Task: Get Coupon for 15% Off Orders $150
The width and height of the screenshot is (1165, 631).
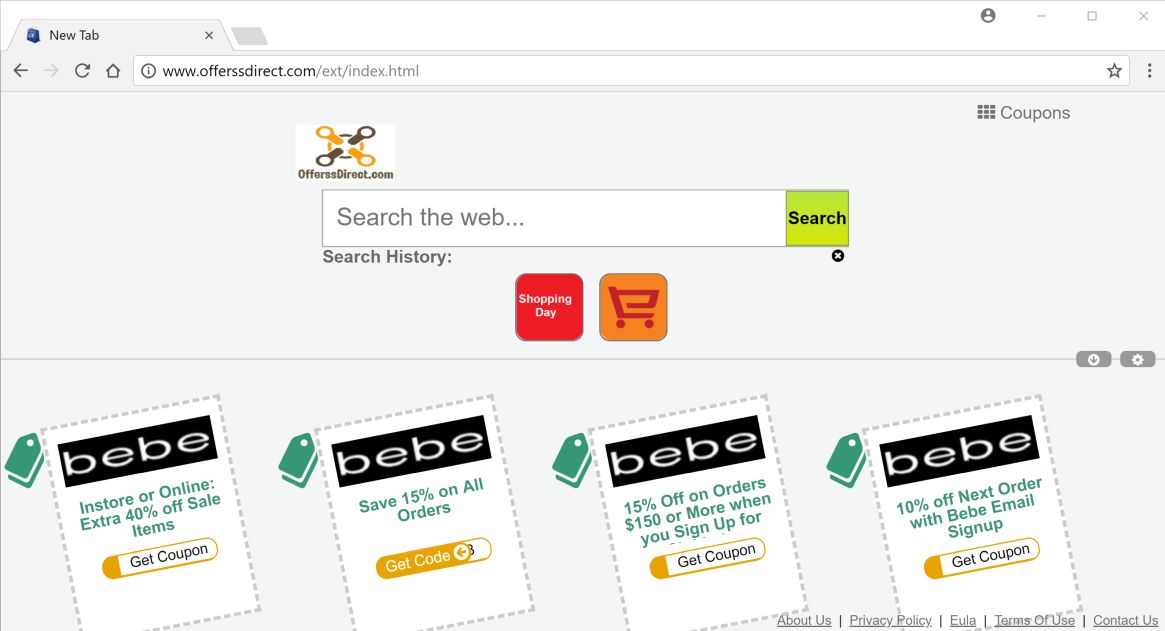Action: point(707,557)
